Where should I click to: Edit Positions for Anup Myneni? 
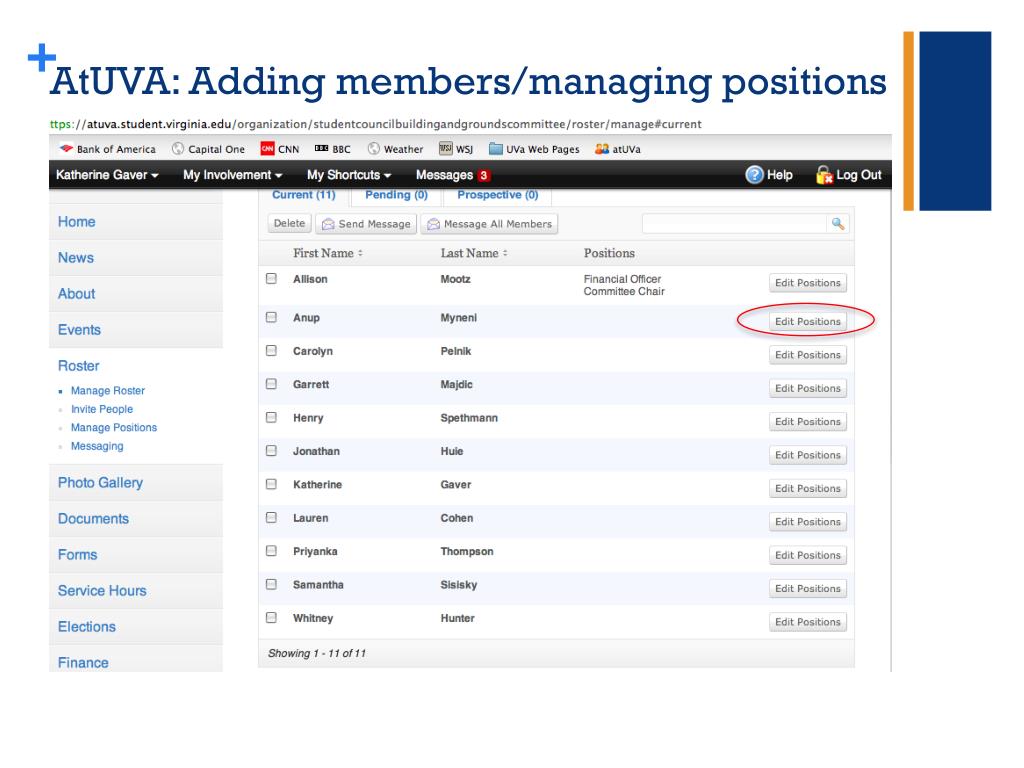808,321
